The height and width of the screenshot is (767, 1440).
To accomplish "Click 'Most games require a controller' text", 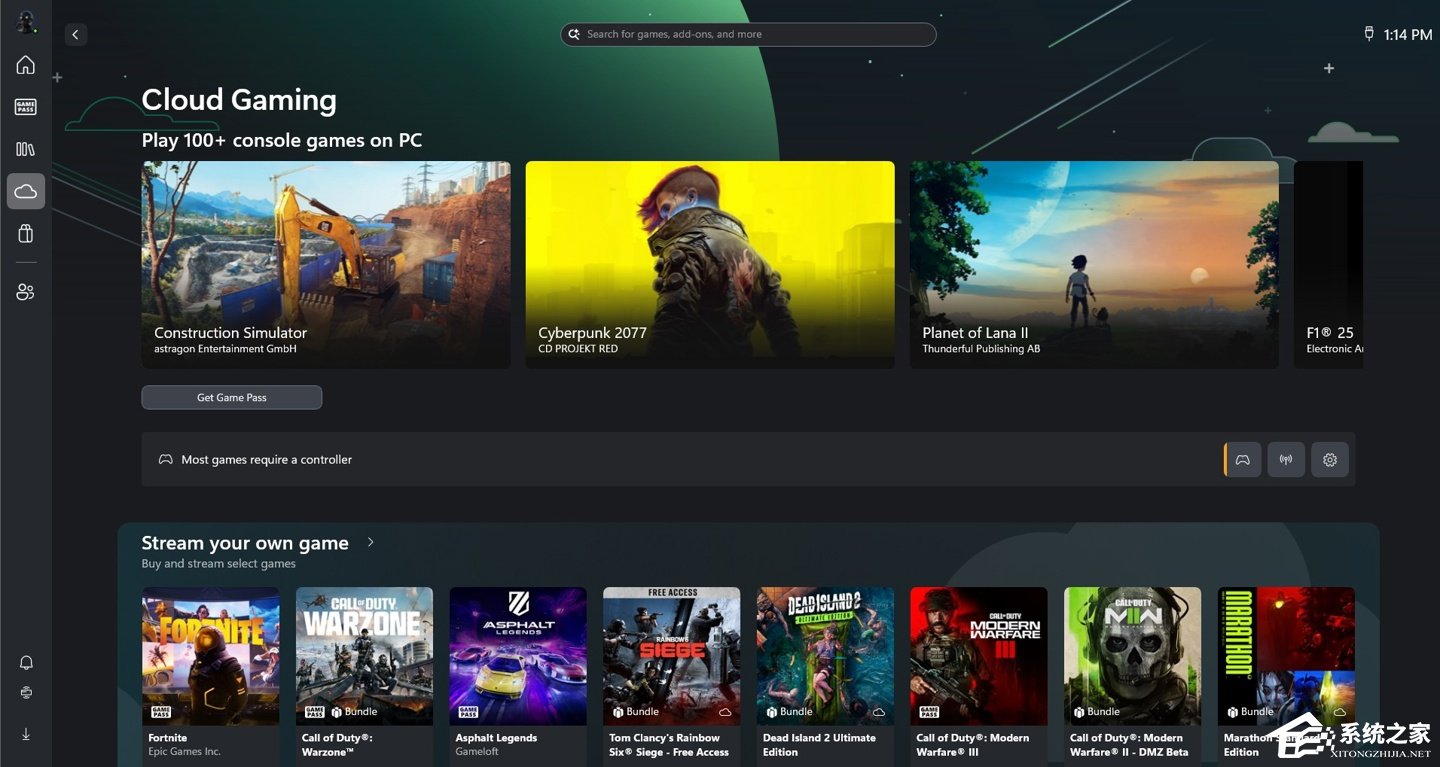I will point(267,460).
